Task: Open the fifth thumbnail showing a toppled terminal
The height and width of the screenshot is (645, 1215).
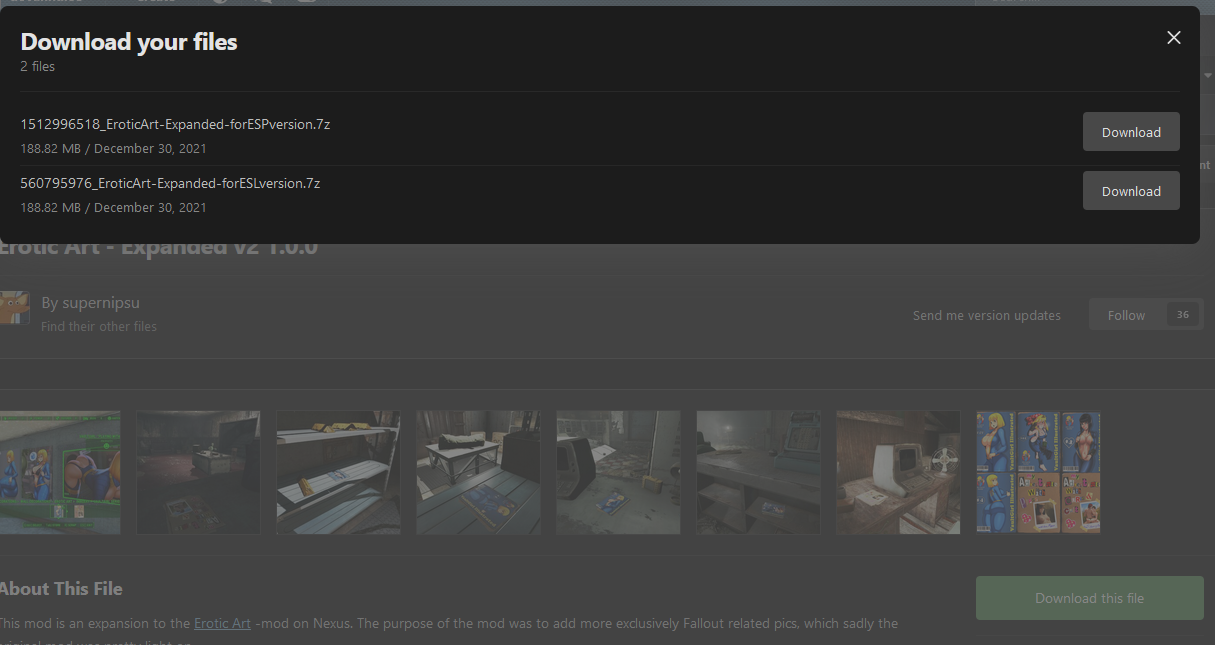Action: 618,472
